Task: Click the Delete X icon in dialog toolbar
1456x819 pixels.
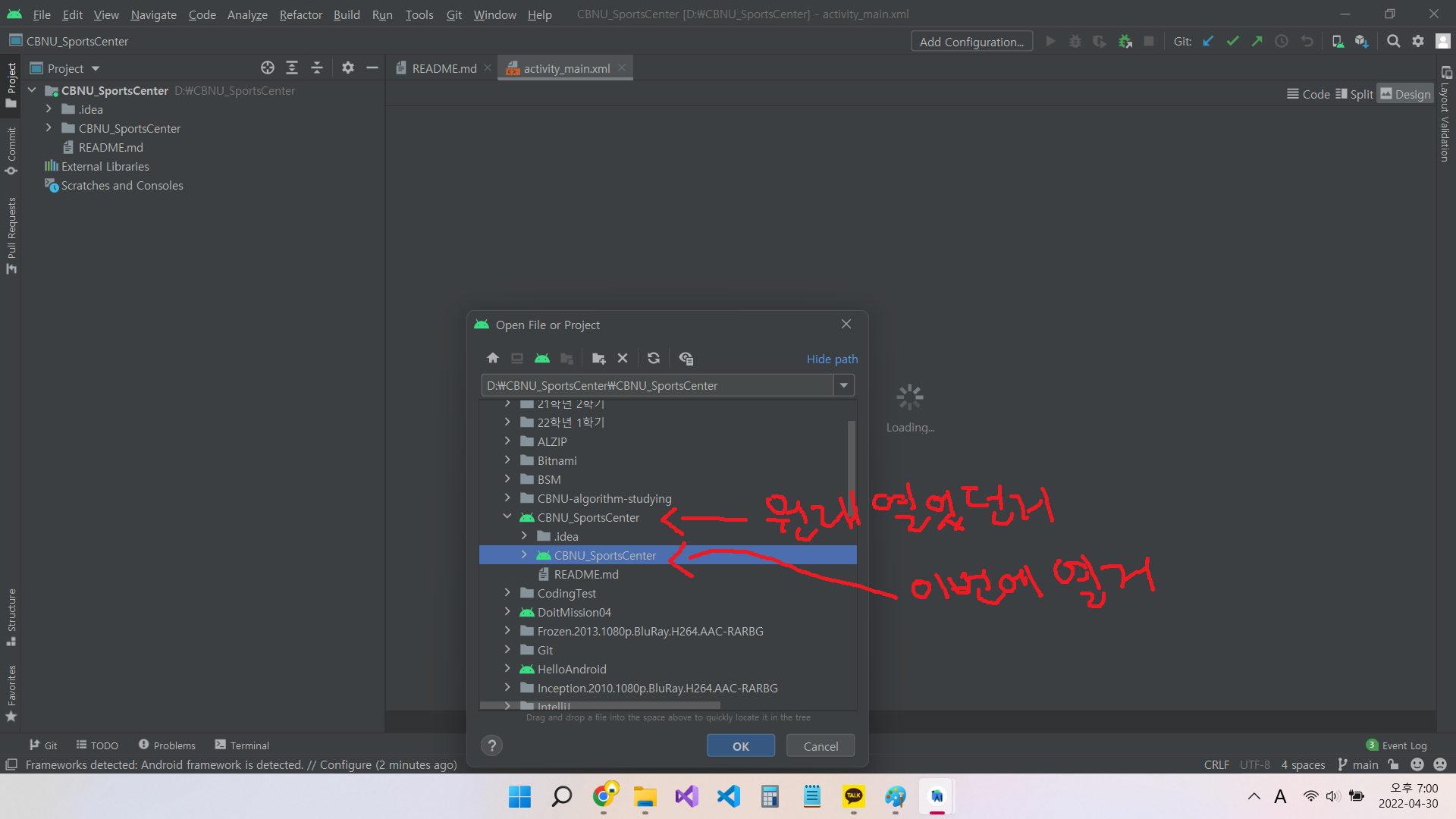Action: coord(623,358)
